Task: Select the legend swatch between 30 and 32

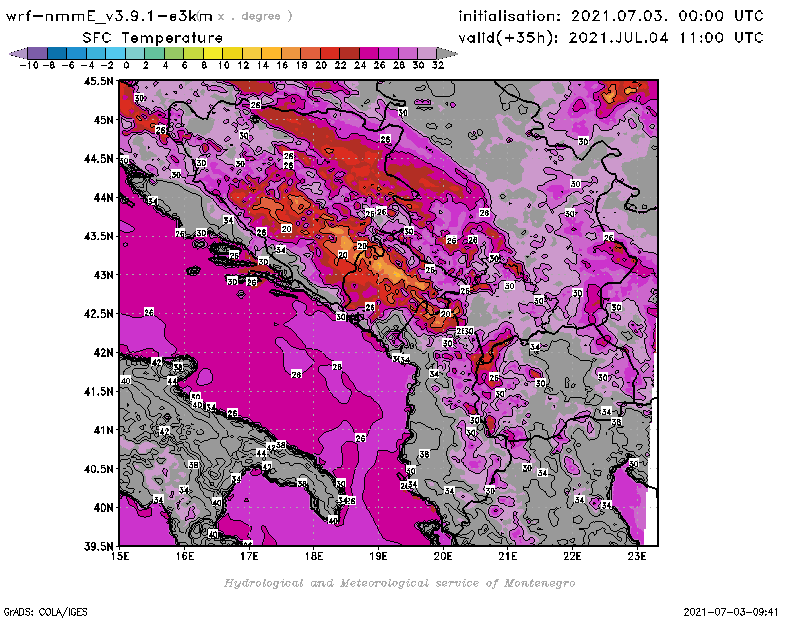Action: click(x=427, y=53)
